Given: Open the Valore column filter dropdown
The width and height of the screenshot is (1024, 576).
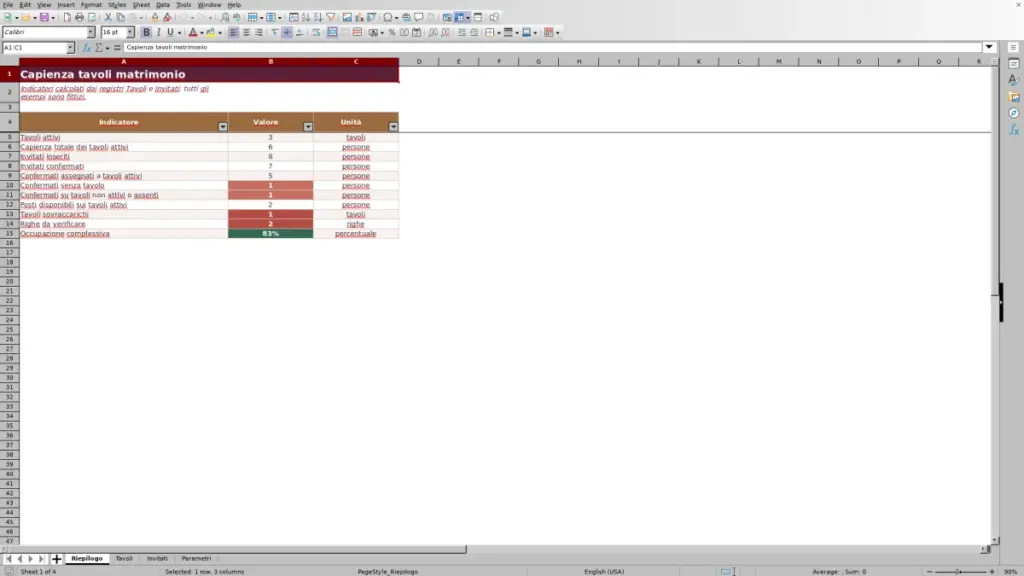Looking at the screenshot, I should (x=308, y=127).
